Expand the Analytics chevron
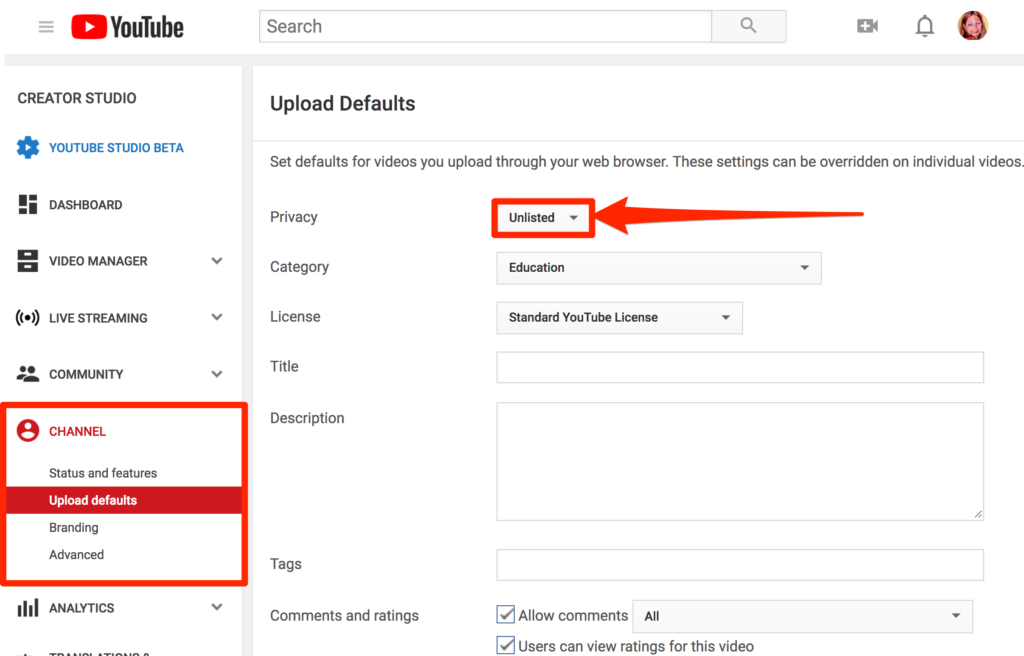Viewport: 1024px width, 656px height. (x=217, y=607)
